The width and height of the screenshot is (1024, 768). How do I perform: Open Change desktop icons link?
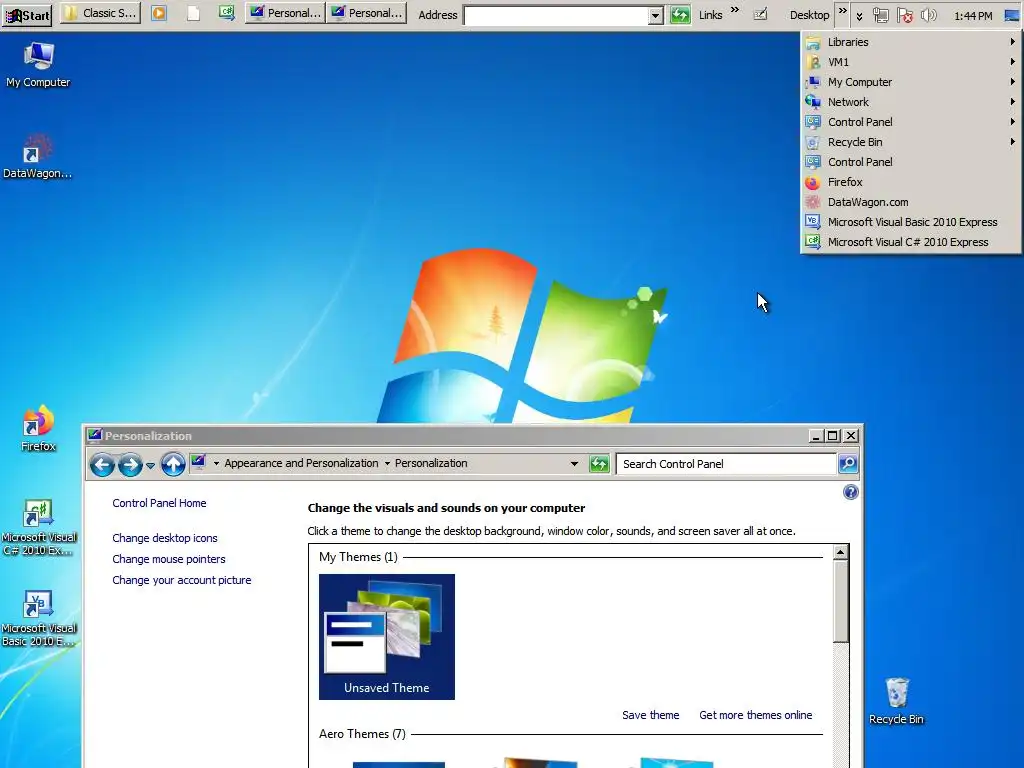pyautogui.click(x=165, y=538)
